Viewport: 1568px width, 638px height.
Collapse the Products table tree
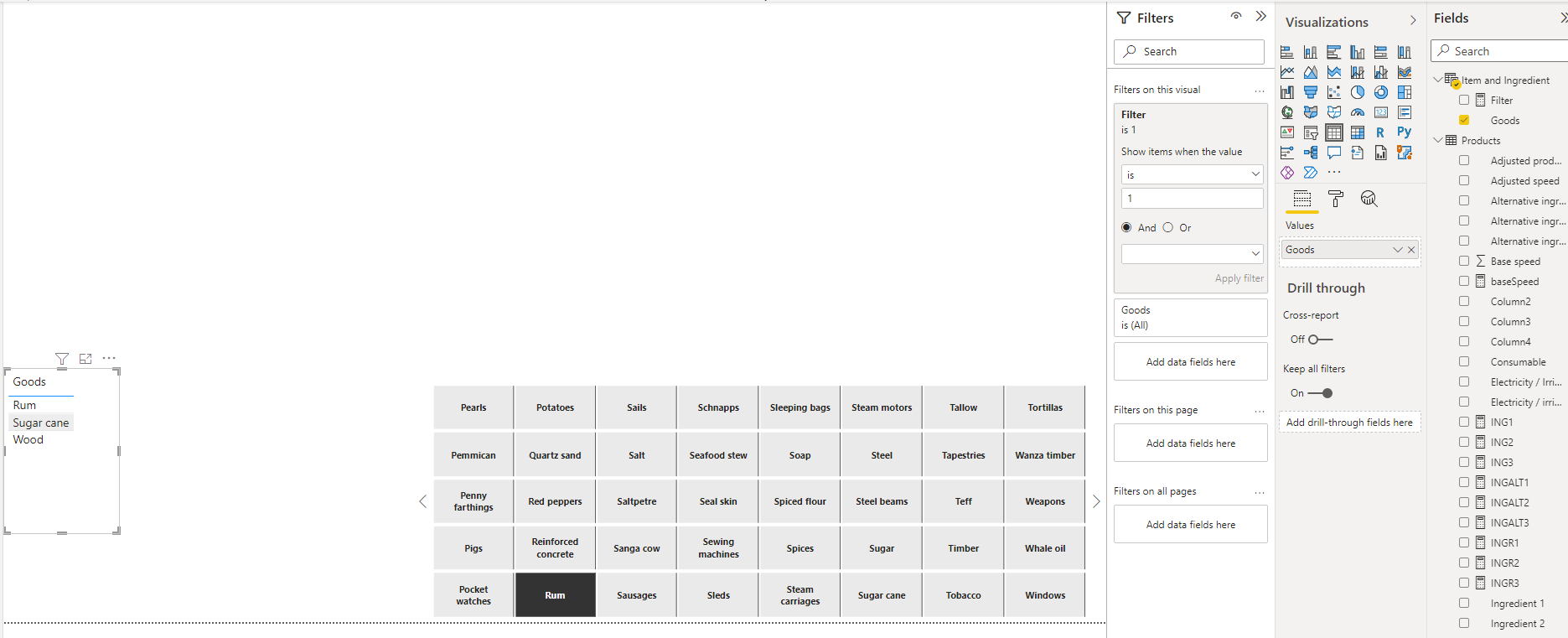(1438, 141)
